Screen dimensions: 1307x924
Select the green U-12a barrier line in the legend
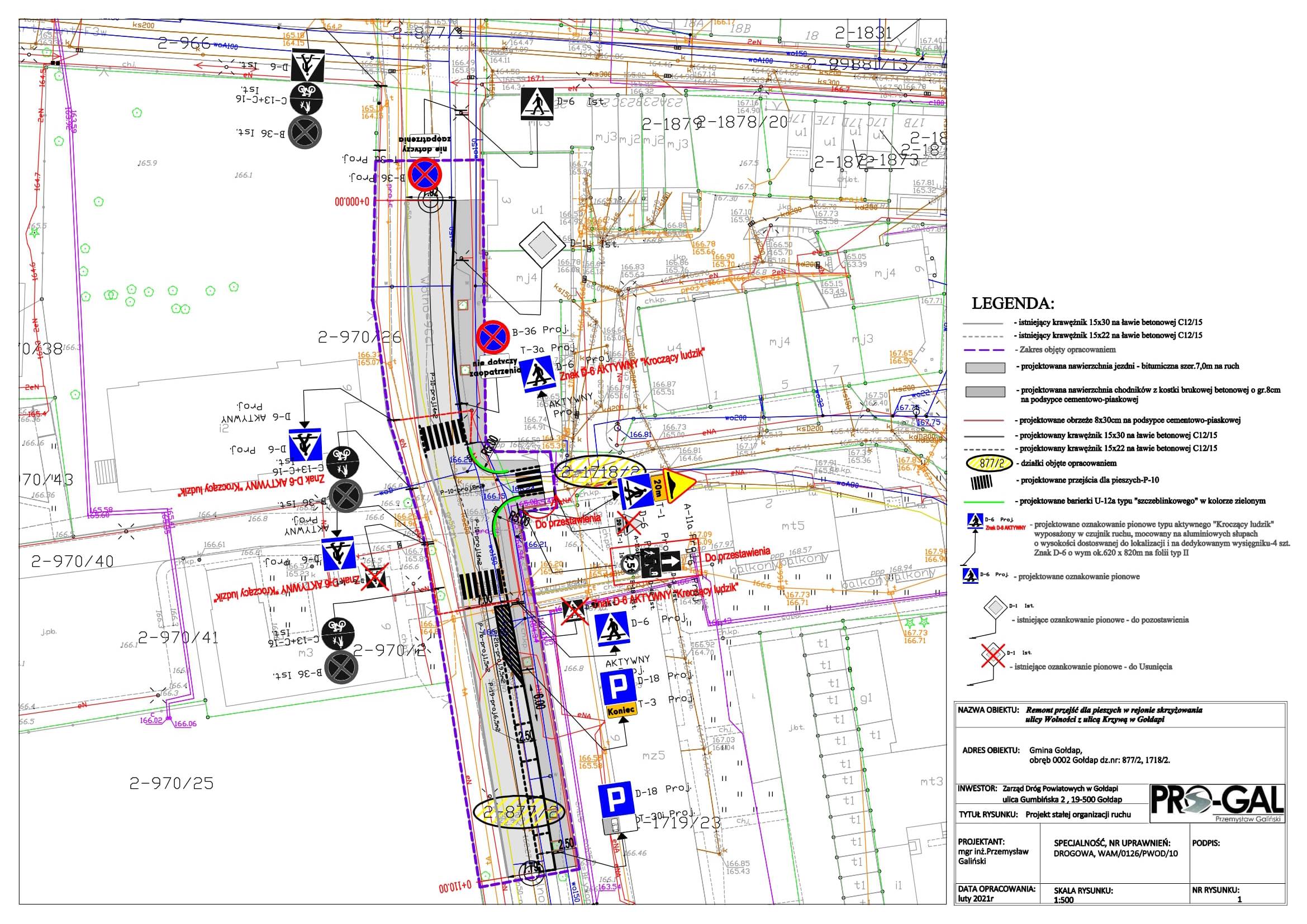tap(984, 502)
